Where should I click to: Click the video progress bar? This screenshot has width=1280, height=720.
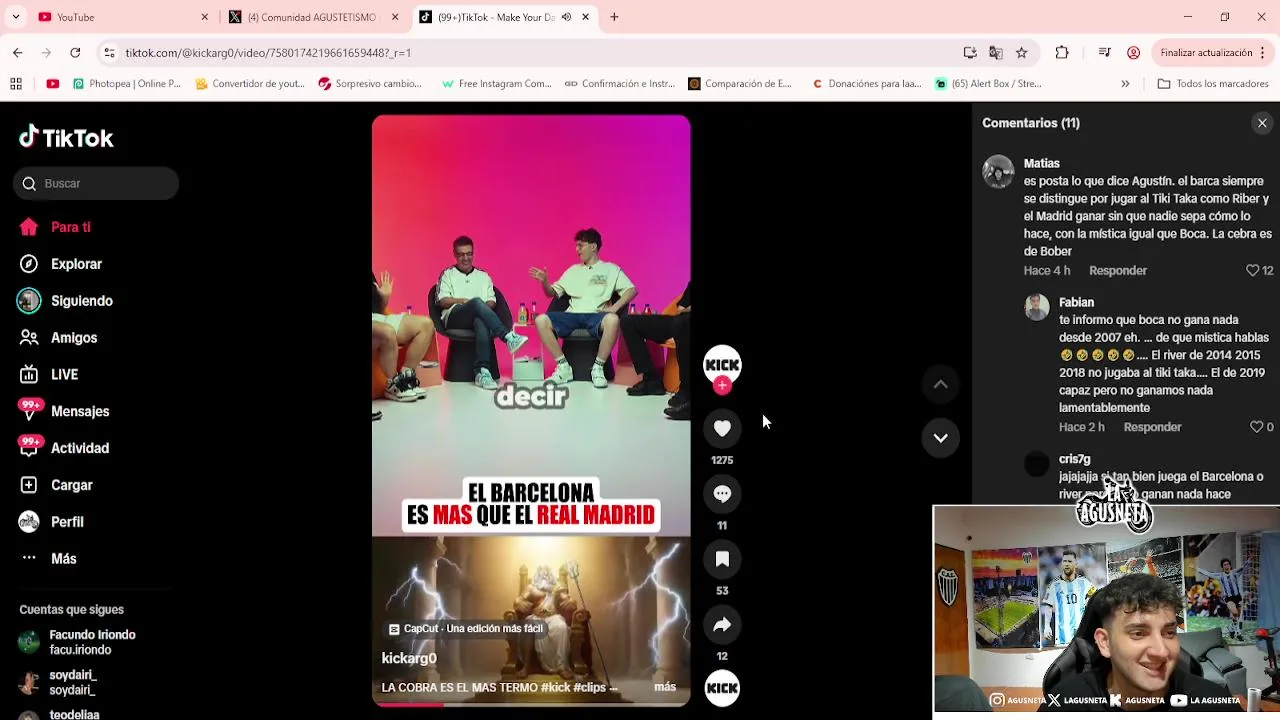click(531, 705)
